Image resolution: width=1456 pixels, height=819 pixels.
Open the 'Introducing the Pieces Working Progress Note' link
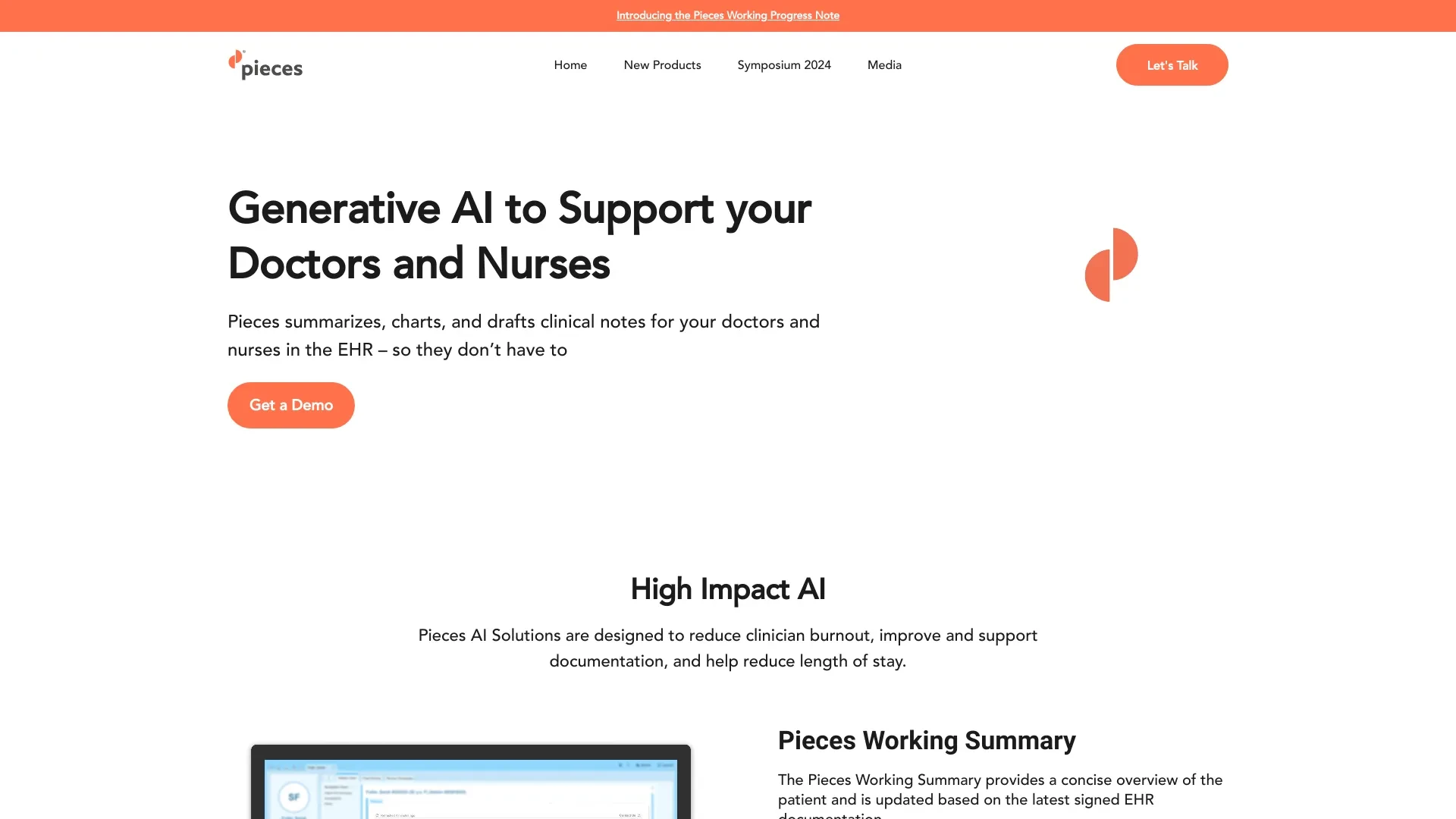click(x=727, y=15)
